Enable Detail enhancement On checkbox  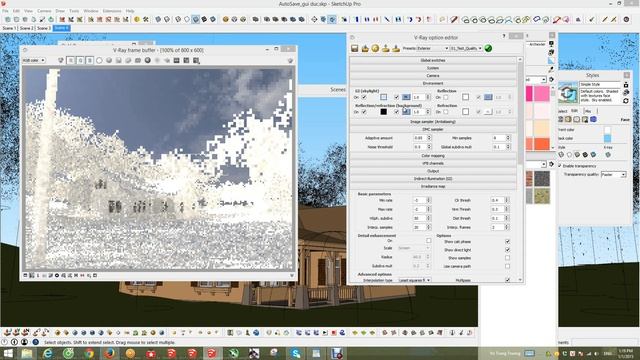[429, 240]
